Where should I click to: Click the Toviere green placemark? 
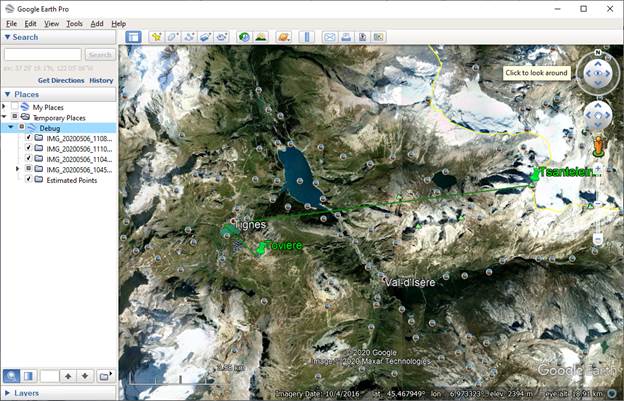click(261, 249)
